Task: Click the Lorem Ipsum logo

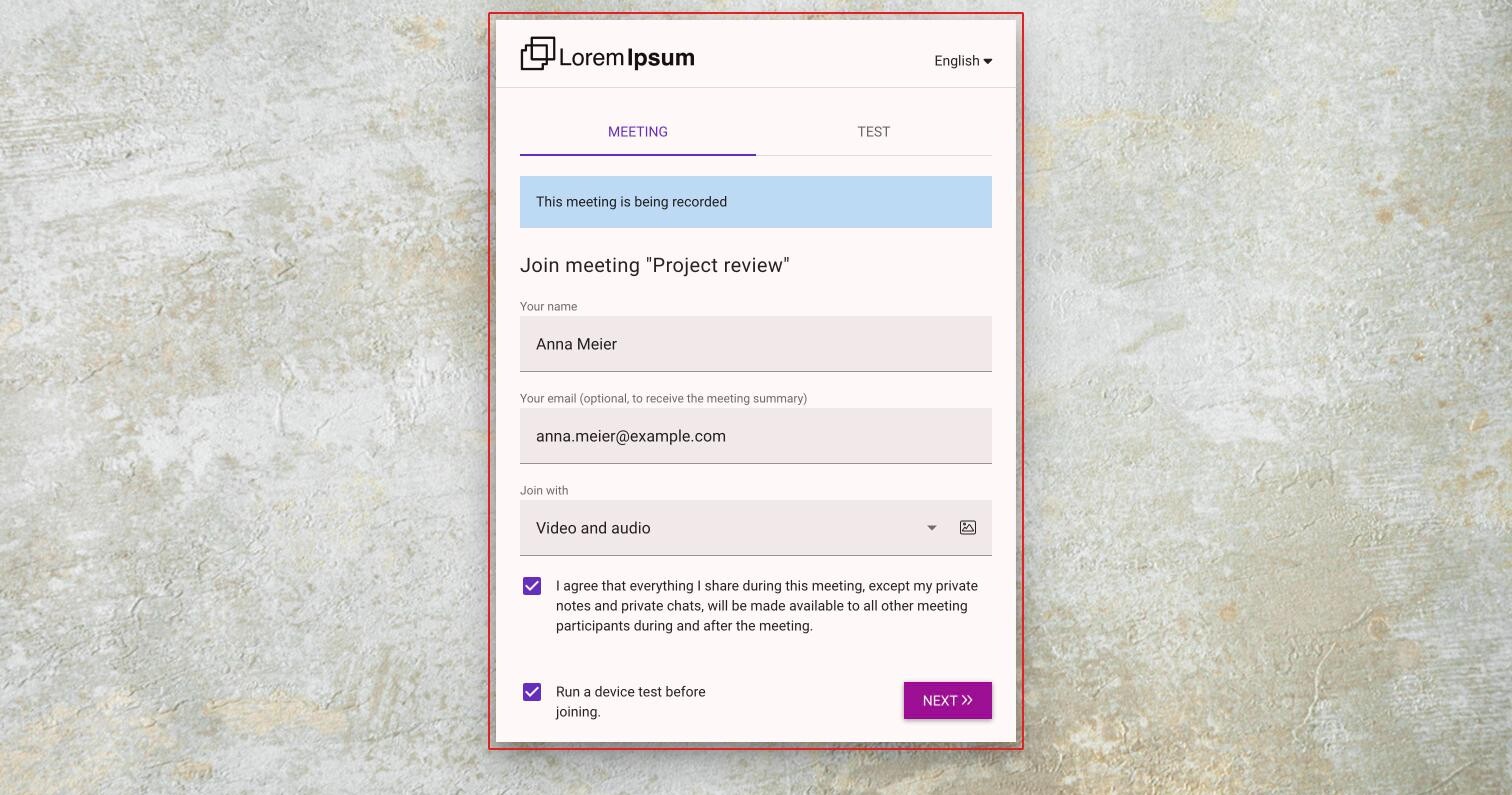Action: point(607,55)
